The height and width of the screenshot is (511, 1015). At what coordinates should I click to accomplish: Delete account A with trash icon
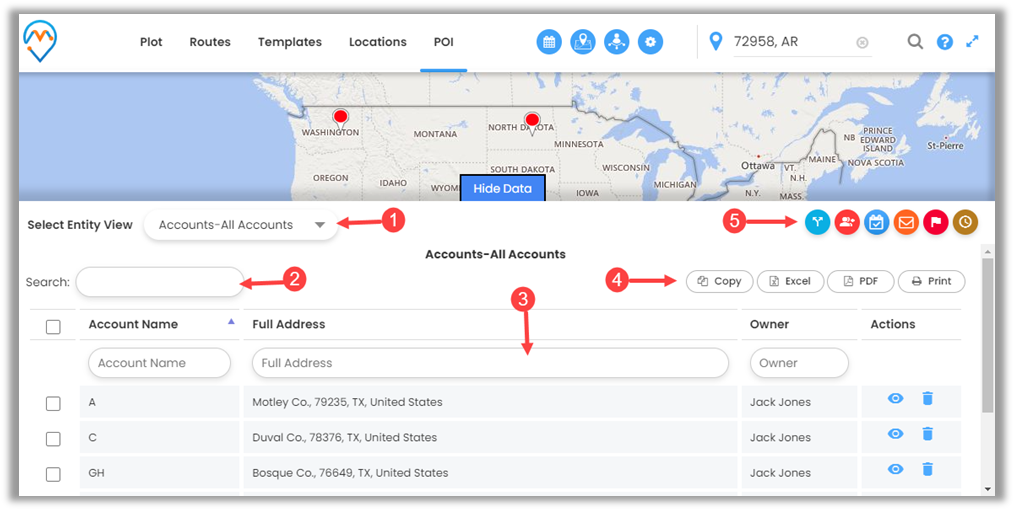pyautogui.click(x=927, y=399)
